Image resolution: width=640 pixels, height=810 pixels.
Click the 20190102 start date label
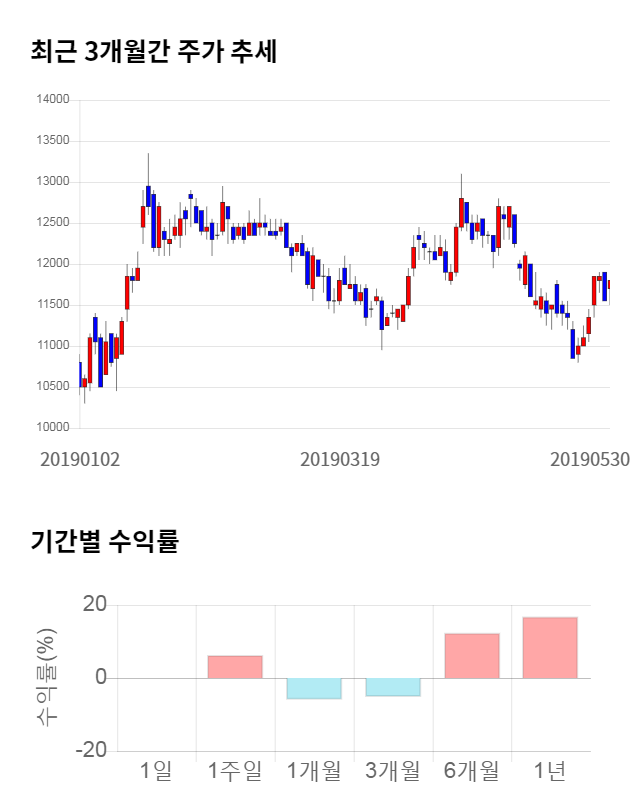[x=80, y=459]
